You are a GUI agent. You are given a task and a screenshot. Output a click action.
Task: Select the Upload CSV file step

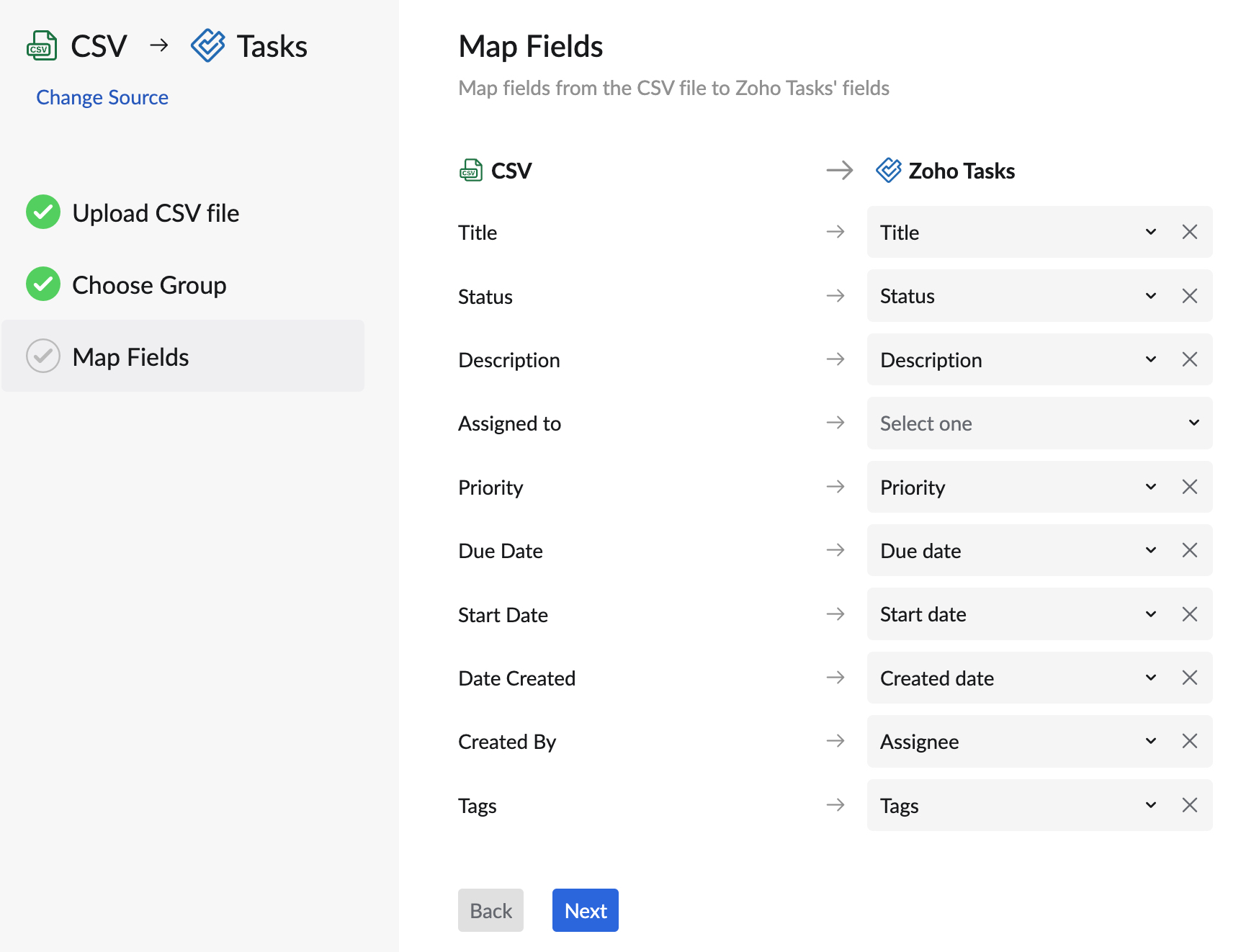[x=156, y=212]
